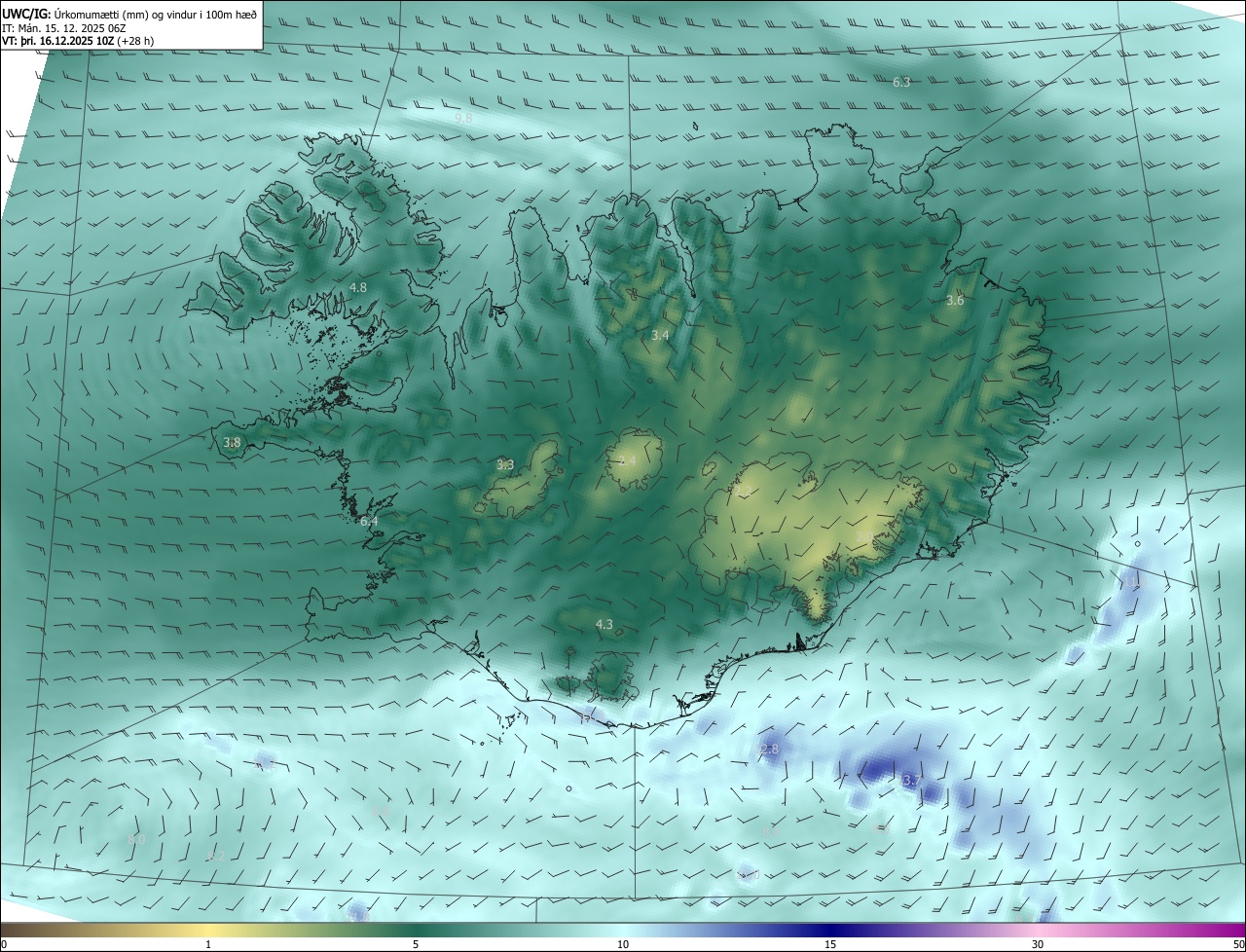
Task: Click the '3.3' value label beside the western glacier
Action: click(505, 464)
